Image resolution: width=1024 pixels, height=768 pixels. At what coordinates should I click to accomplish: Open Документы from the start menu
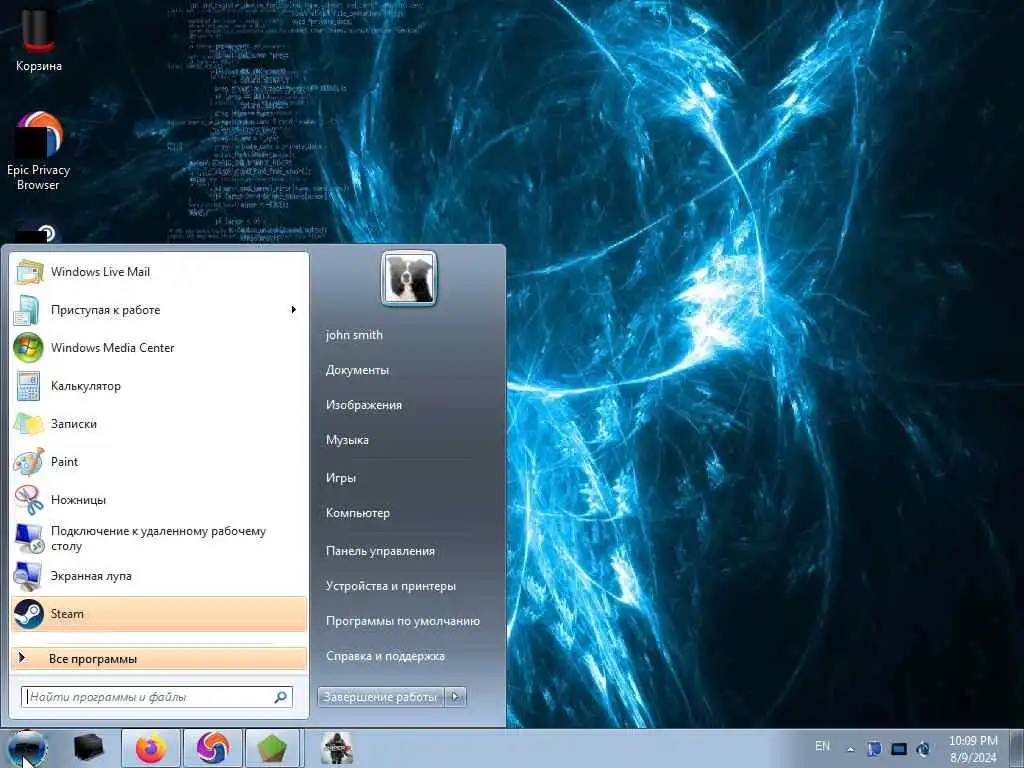(x=357, y=370)
